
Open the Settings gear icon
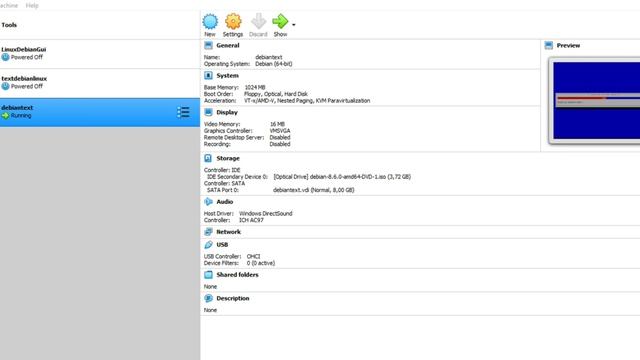click(x=233, y=21)
